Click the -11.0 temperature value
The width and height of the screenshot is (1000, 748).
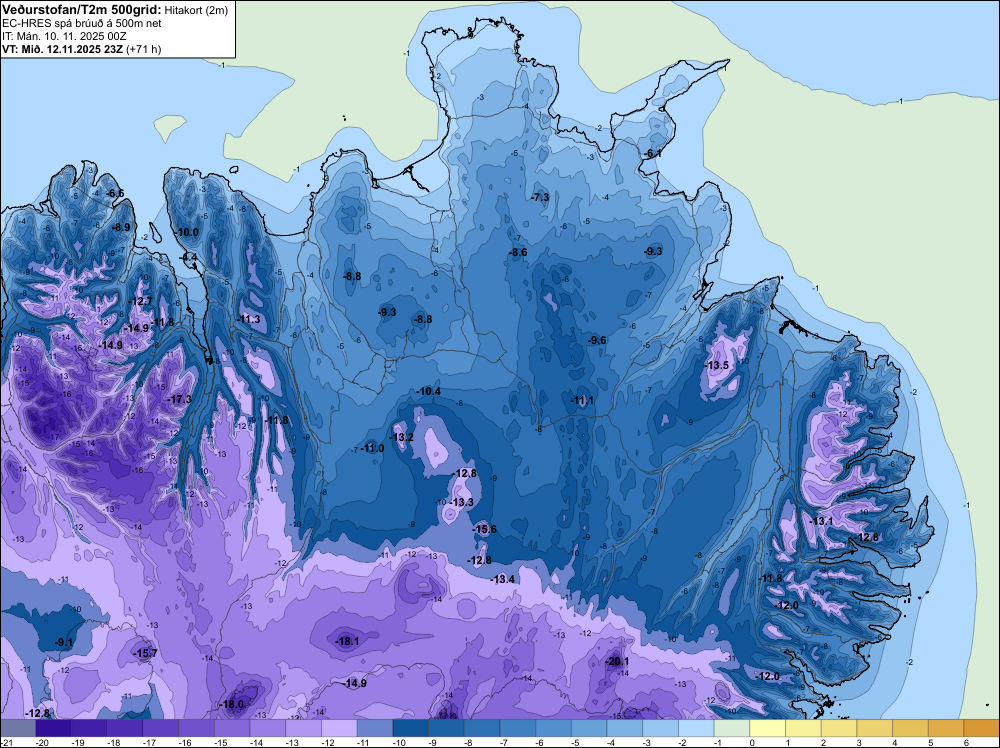pyautogui.click(x=372, y=448)
